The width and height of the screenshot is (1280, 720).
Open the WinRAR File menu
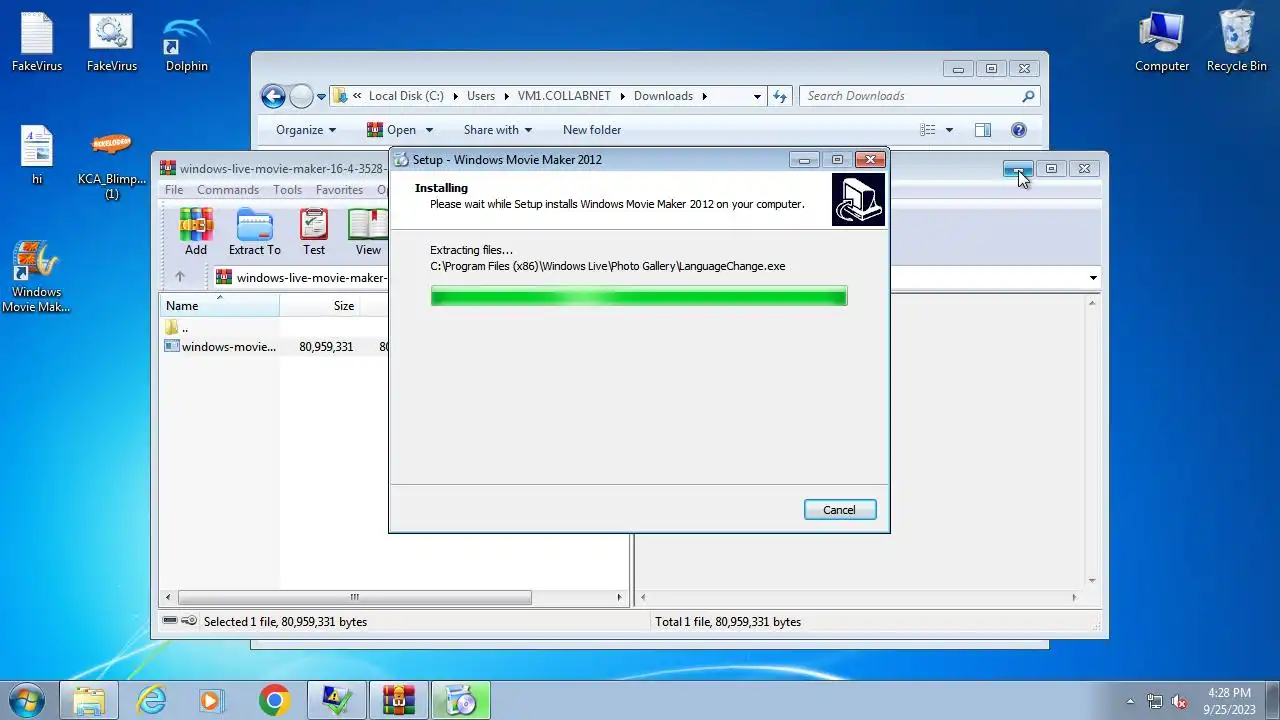click(x=174, y=190)
